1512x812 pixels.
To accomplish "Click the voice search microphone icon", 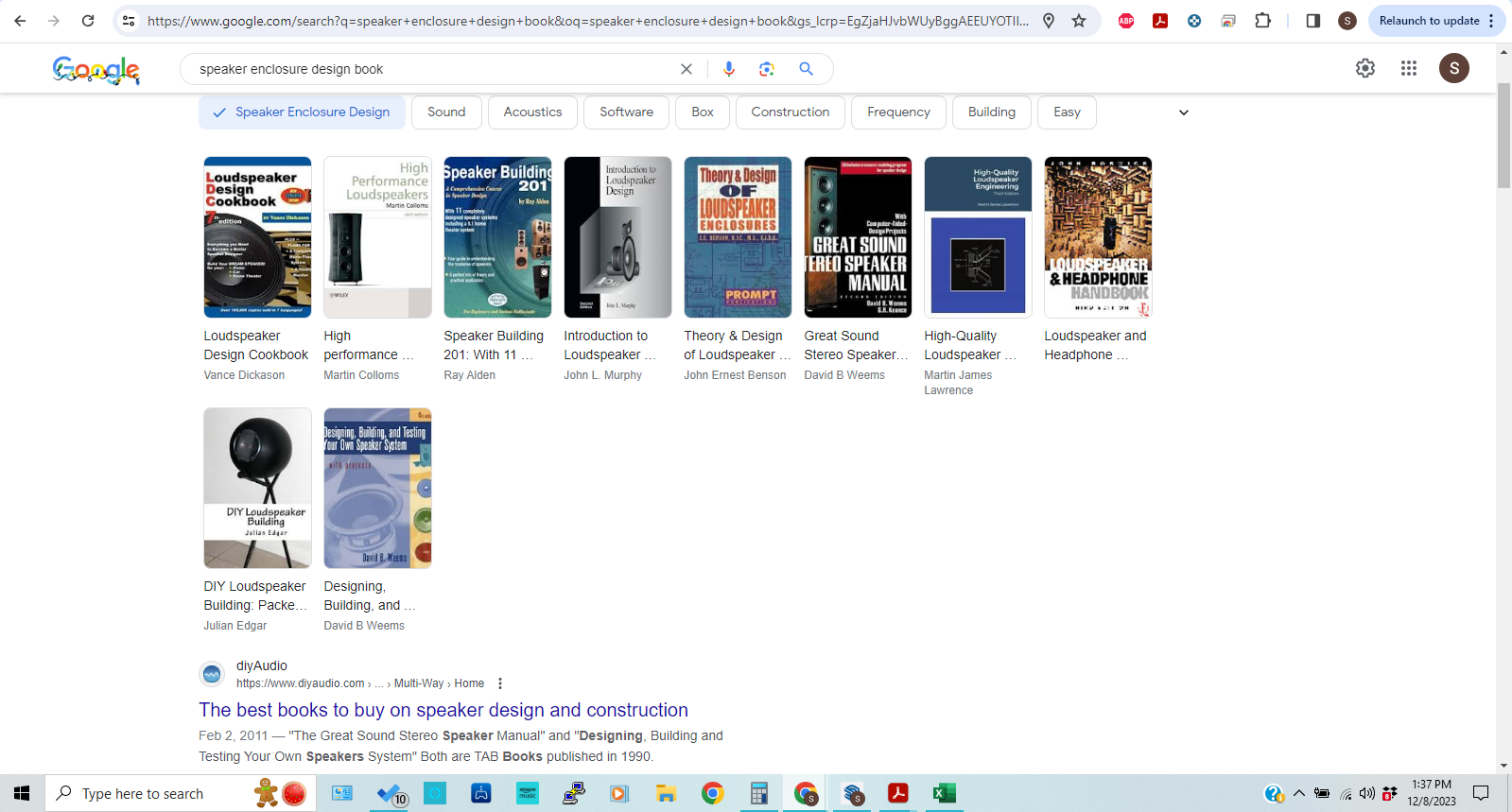I will [x=728, y=69].
